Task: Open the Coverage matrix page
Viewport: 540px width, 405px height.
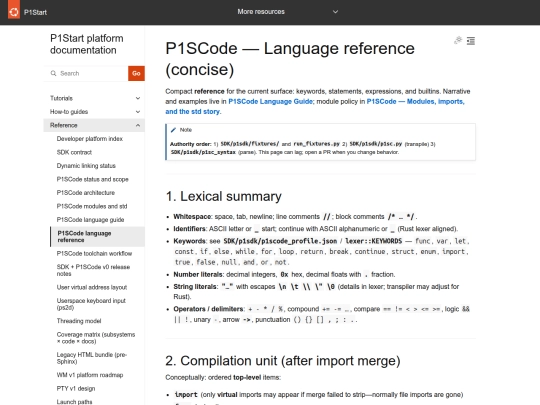Action: 96,338
